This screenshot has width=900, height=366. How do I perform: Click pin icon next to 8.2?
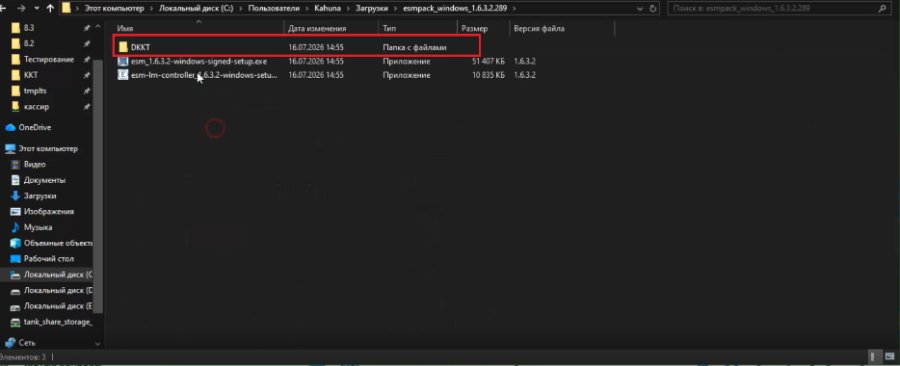tap(87, 44)
